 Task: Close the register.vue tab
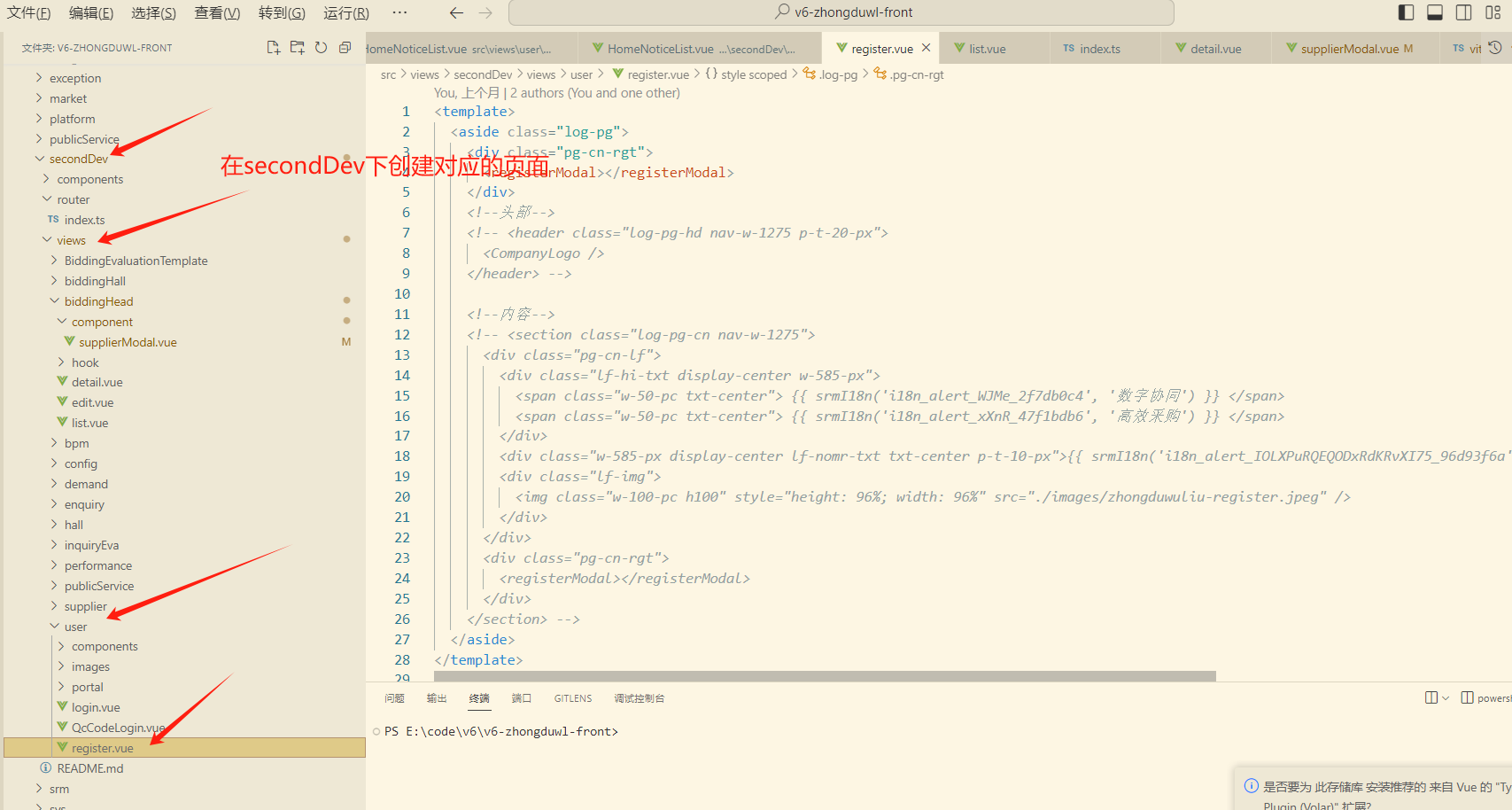tap(926, 48)
